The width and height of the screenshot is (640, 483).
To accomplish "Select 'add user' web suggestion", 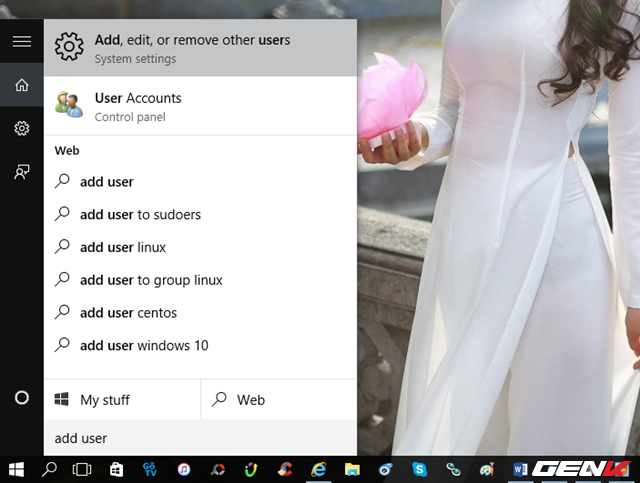I will (x=200, y=182).
